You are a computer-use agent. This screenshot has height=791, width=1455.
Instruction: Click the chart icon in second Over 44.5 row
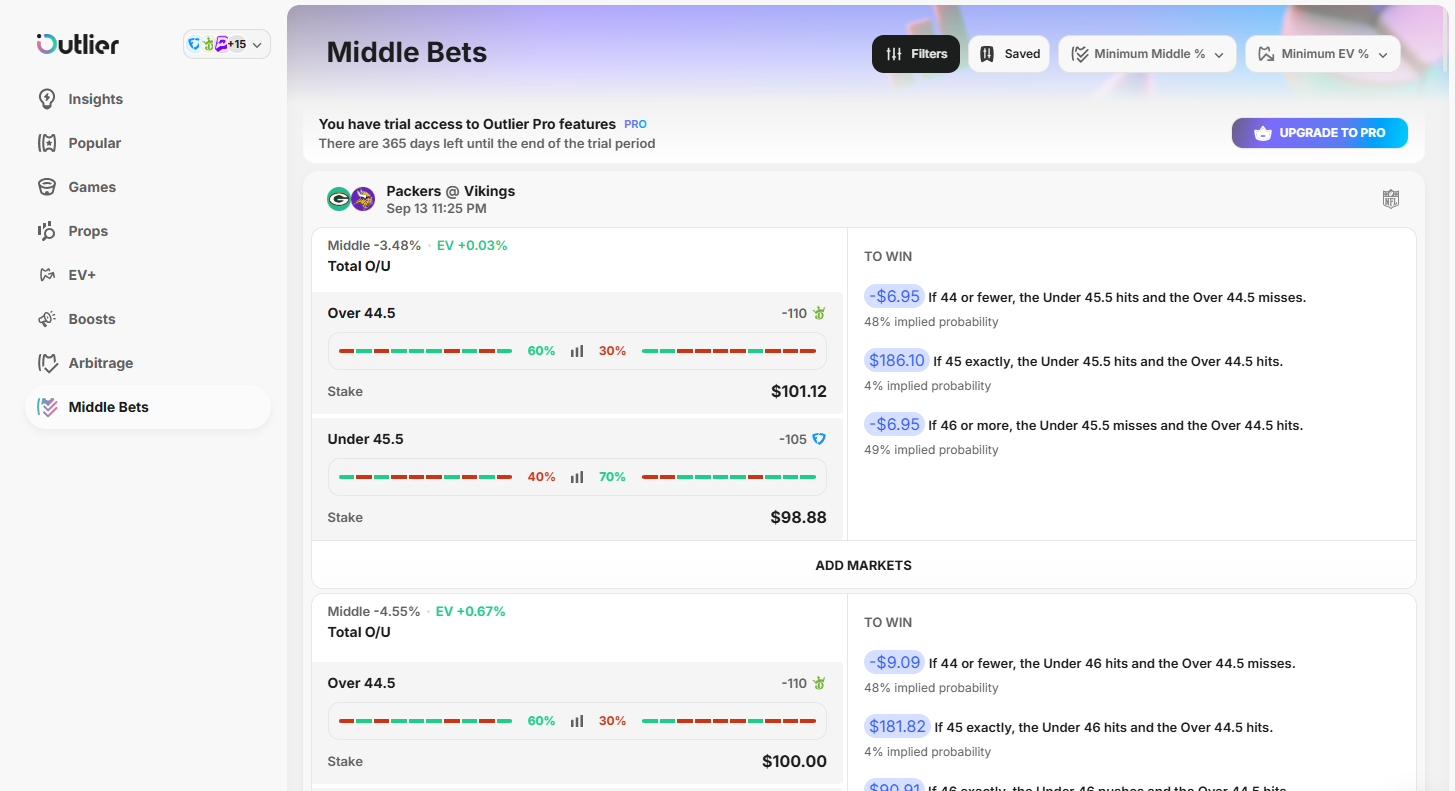(x=577, y=721)
